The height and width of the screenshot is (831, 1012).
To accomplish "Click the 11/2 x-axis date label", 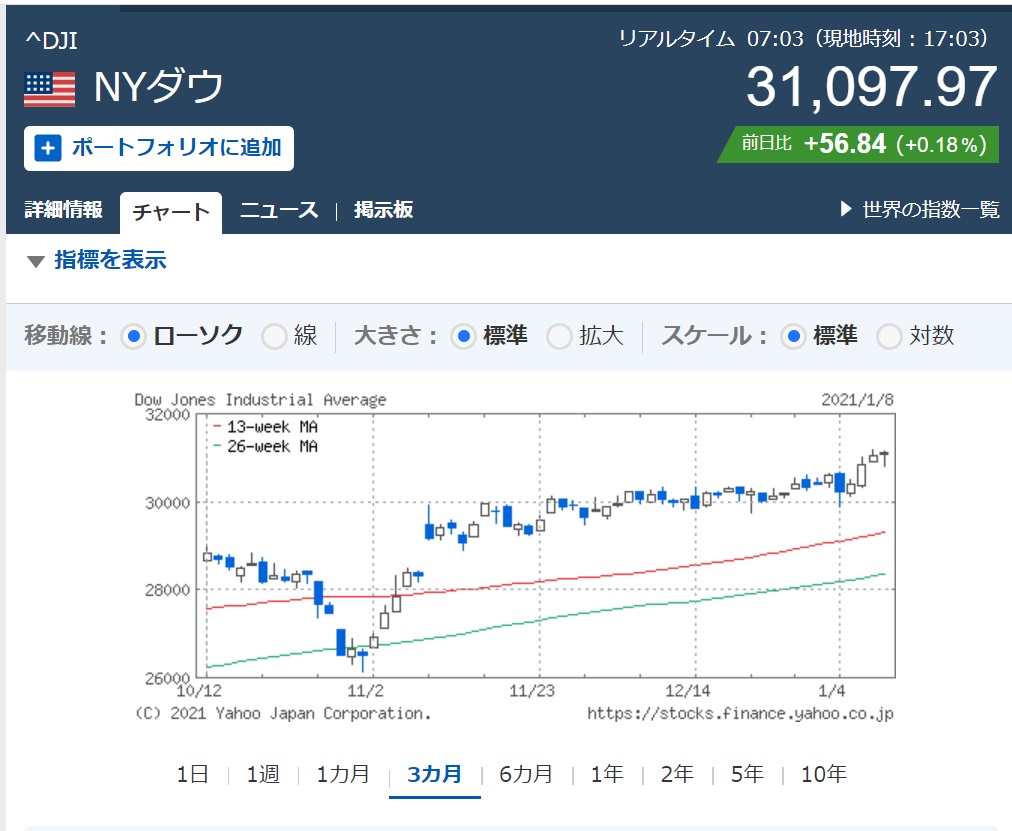I will (365, 692).
